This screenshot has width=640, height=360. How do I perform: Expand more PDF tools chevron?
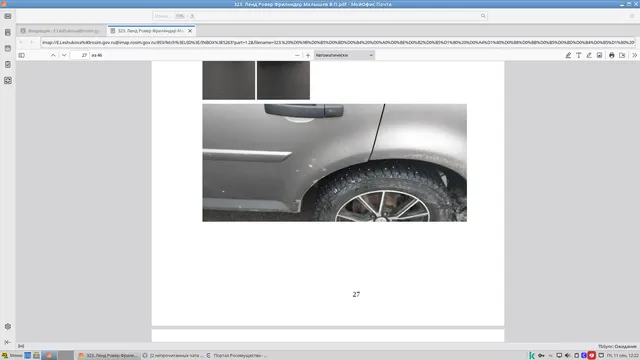coord(634,55)
